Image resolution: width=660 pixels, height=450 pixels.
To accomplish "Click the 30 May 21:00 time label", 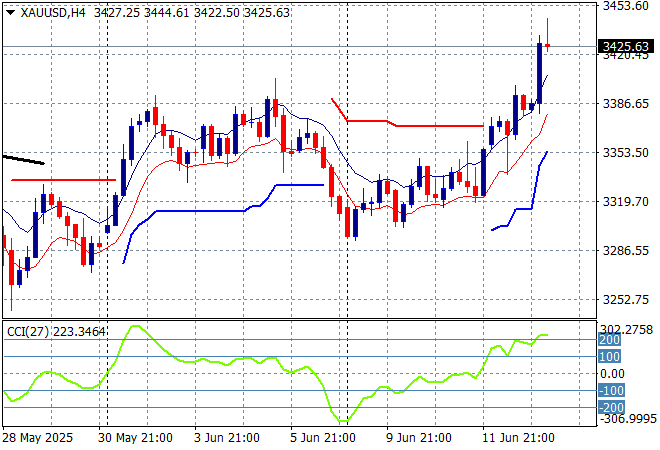I will [x=135, y=438].
